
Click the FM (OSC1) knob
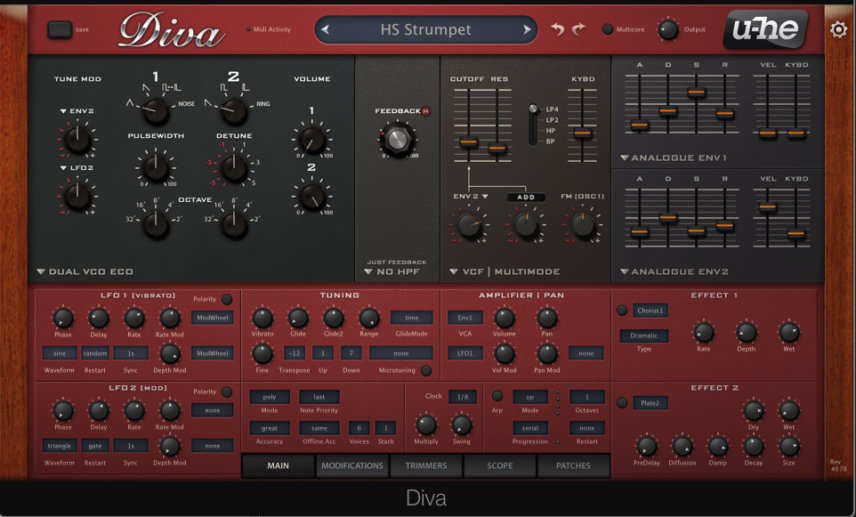pos(582,225)
